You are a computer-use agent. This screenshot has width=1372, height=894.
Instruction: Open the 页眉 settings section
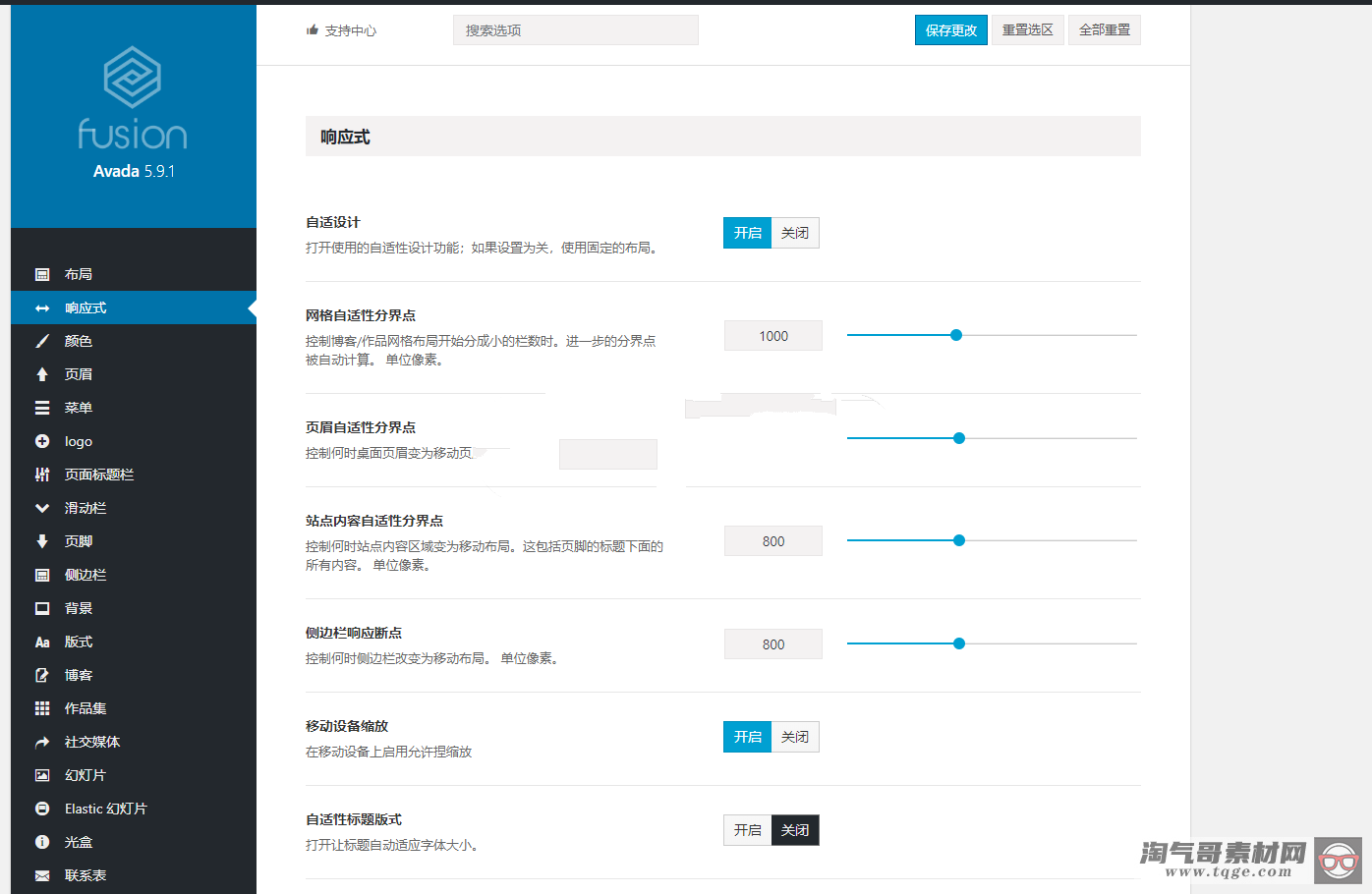134,374
